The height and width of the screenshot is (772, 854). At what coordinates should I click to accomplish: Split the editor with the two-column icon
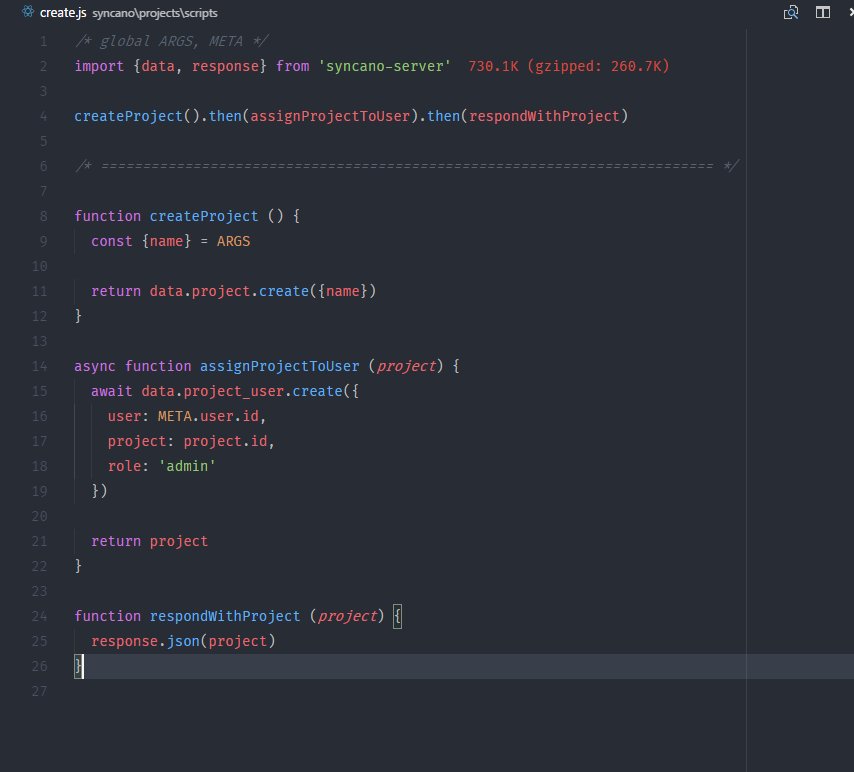[x=822, y=12]
